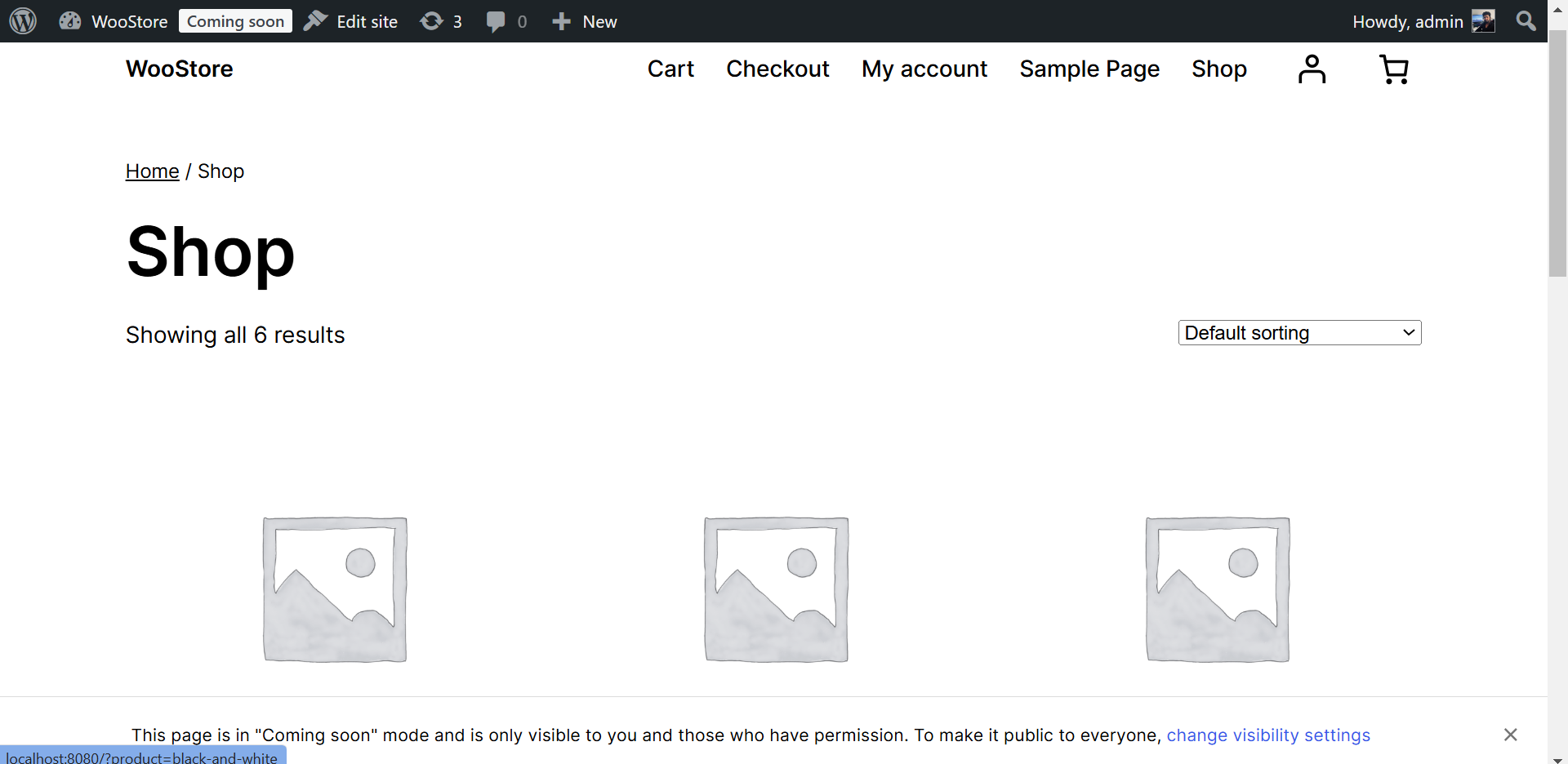Dismiss the Coming soon notice banner
Screen dimensions: 1568x764
(x=1510, y=735)
